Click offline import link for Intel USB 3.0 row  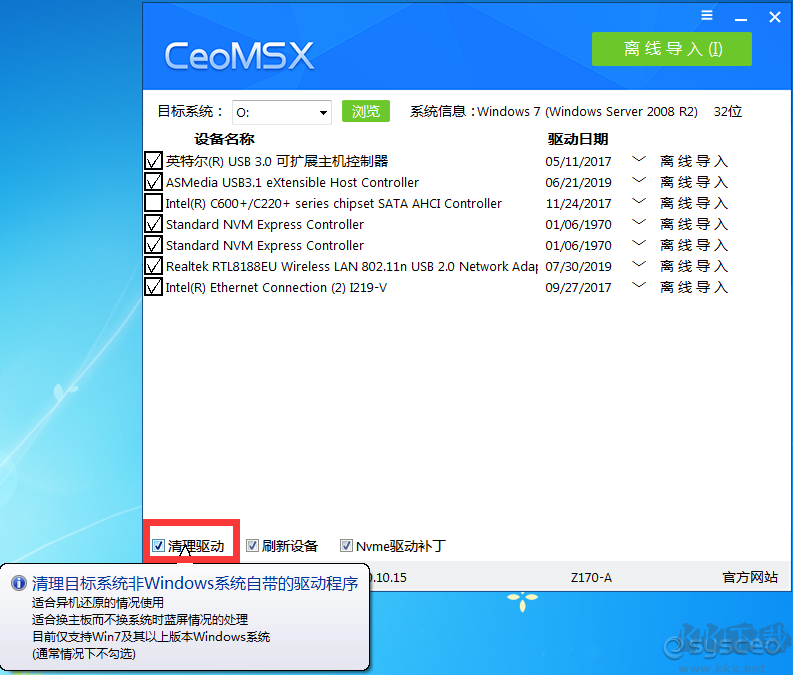tap(694, 161)
